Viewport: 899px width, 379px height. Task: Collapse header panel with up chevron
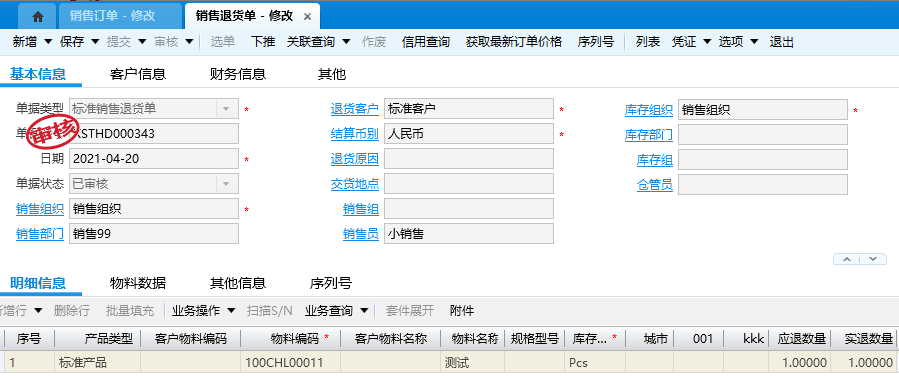click(x=847, y=259)
